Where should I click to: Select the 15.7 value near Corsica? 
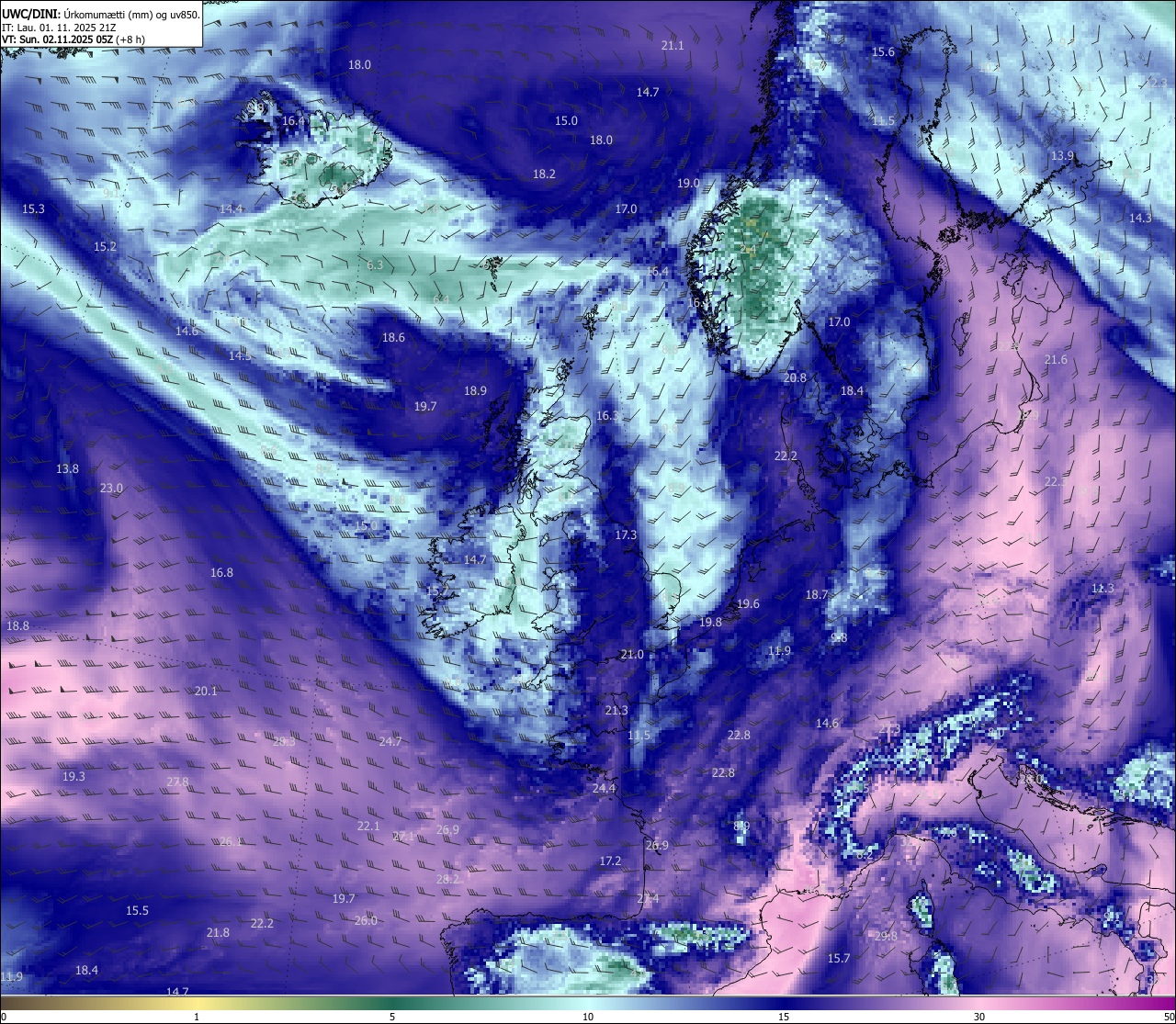[x=839, y=958]
